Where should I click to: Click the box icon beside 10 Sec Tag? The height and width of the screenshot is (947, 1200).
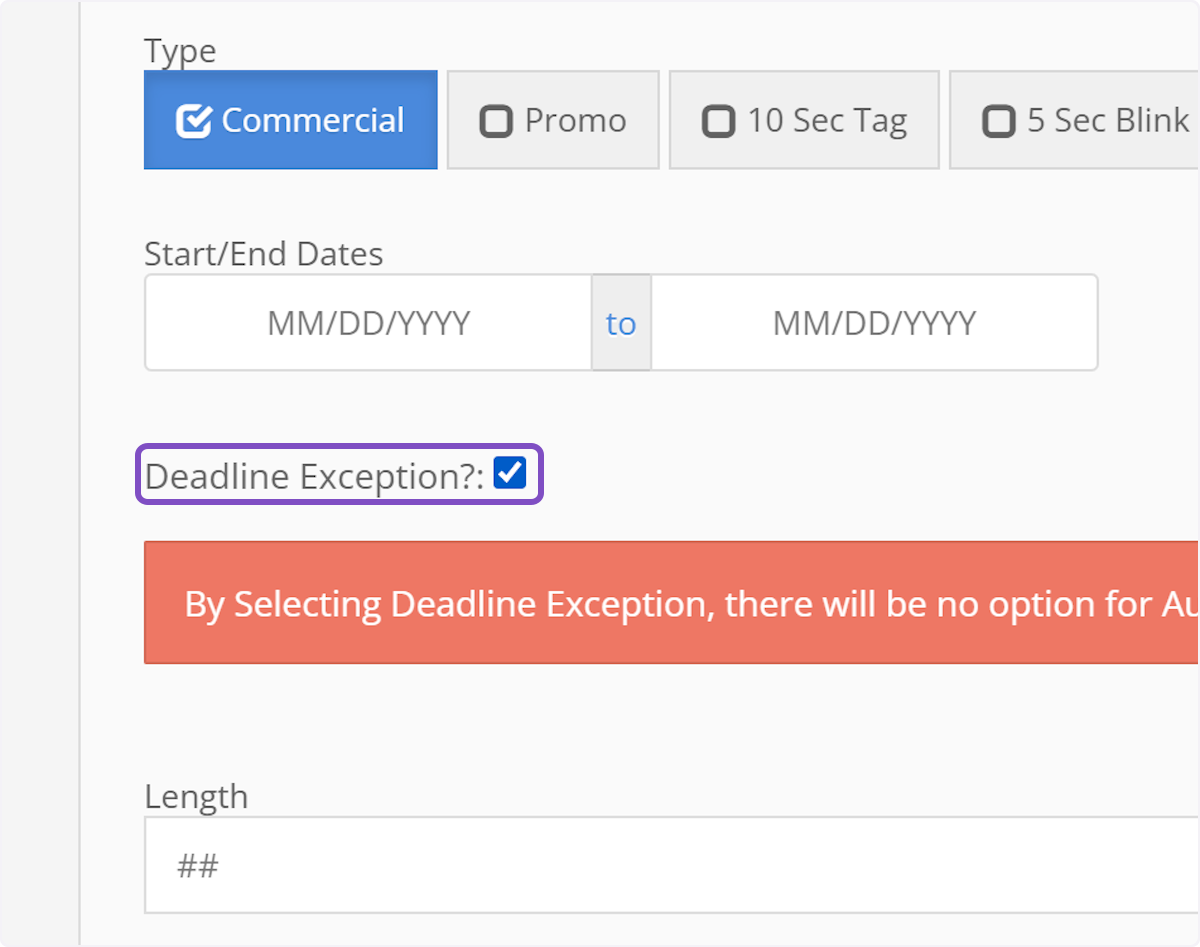tap(718, 121)
